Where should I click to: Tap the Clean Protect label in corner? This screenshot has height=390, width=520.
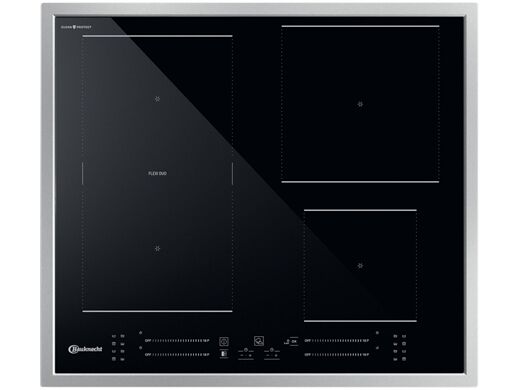point(76,27)
